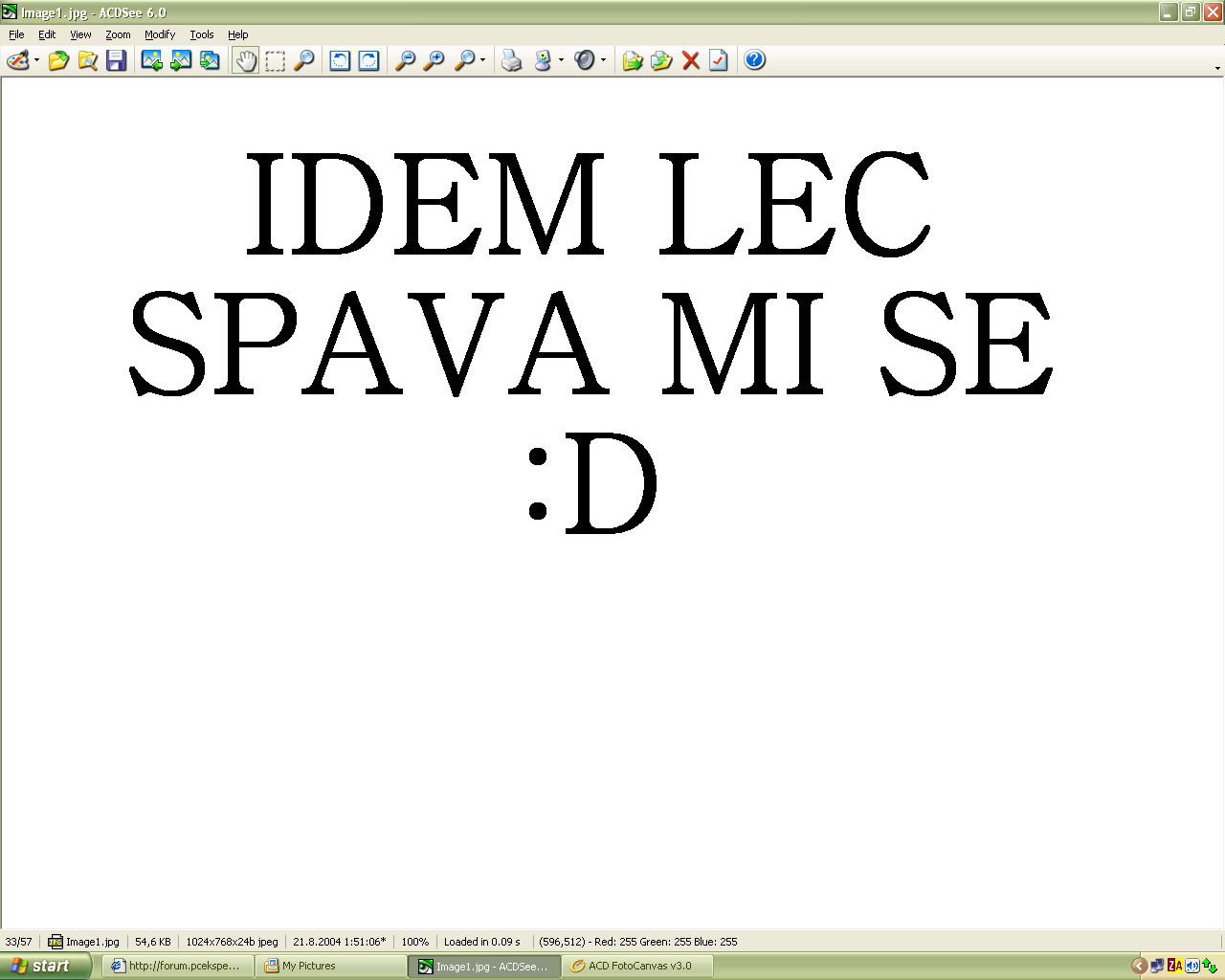The image size is (1225, 980).
Task: Rotate image clockwise
Action: pyautogui.click(x=368, y=60)
